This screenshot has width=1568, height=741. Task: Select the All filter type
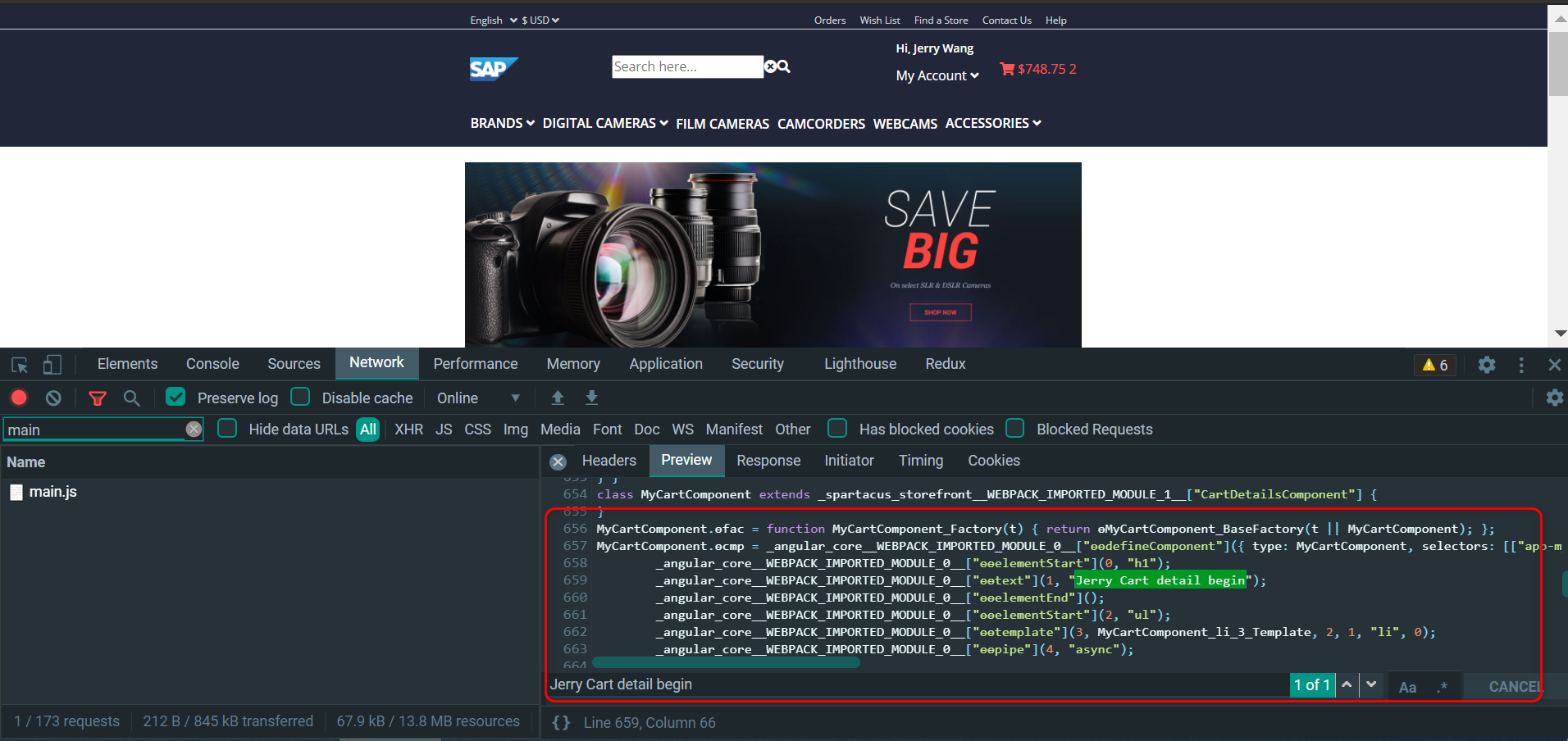368,429
